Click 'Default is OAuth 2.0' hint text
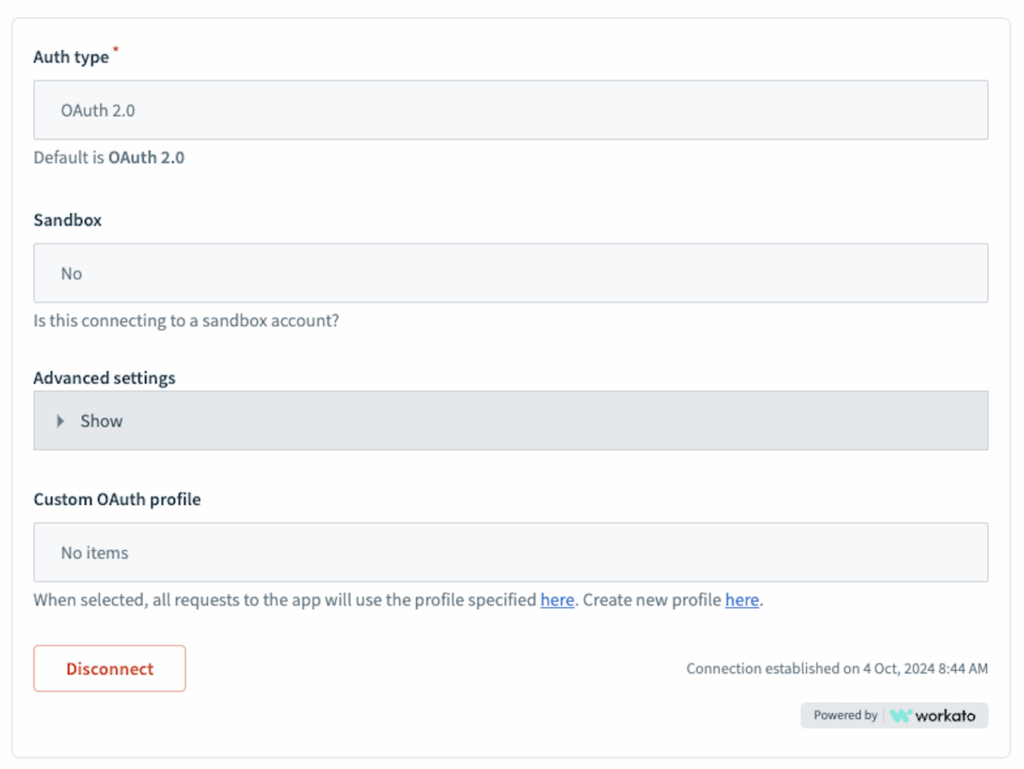This screenshot has width=1024, height=769. coord(109,158)
